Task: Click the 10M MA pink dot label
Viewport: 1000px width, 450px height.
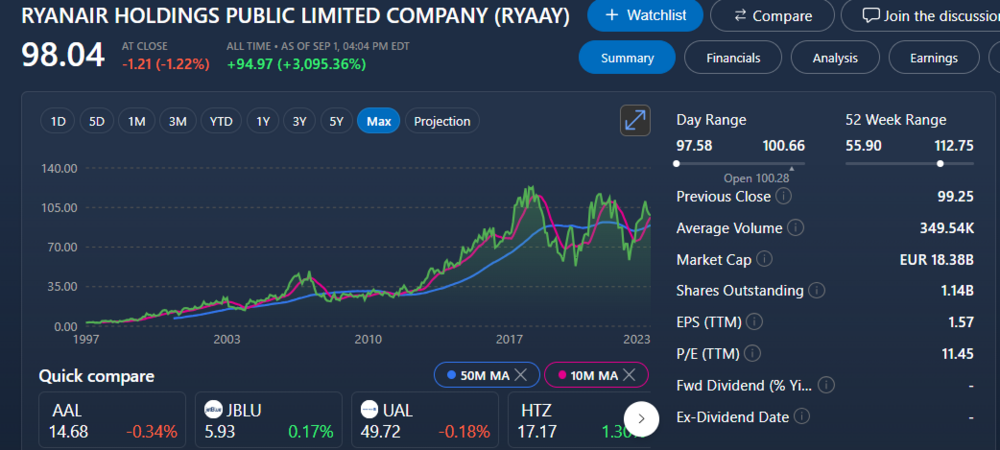Action: point(587,375)
